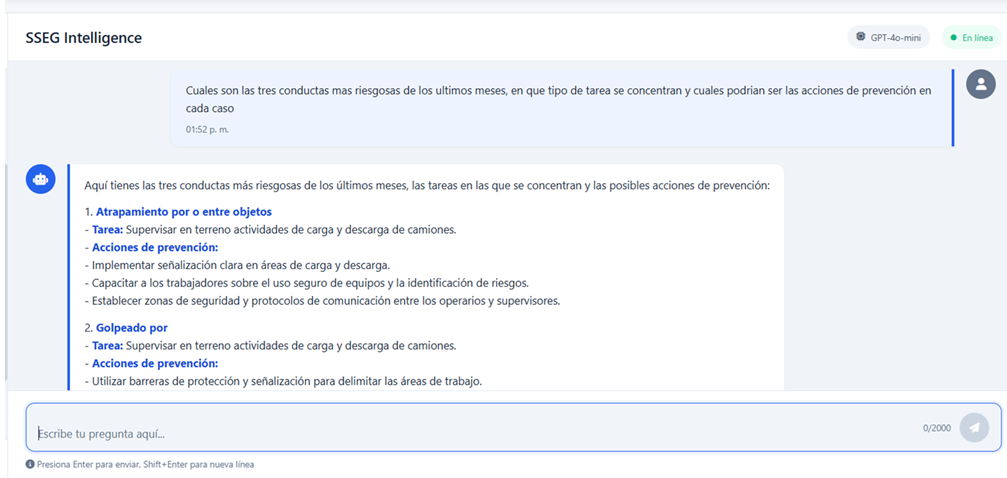Click the info icon beside Presiona Enter hint
The image size is (1007, 478).
(30, 465)
